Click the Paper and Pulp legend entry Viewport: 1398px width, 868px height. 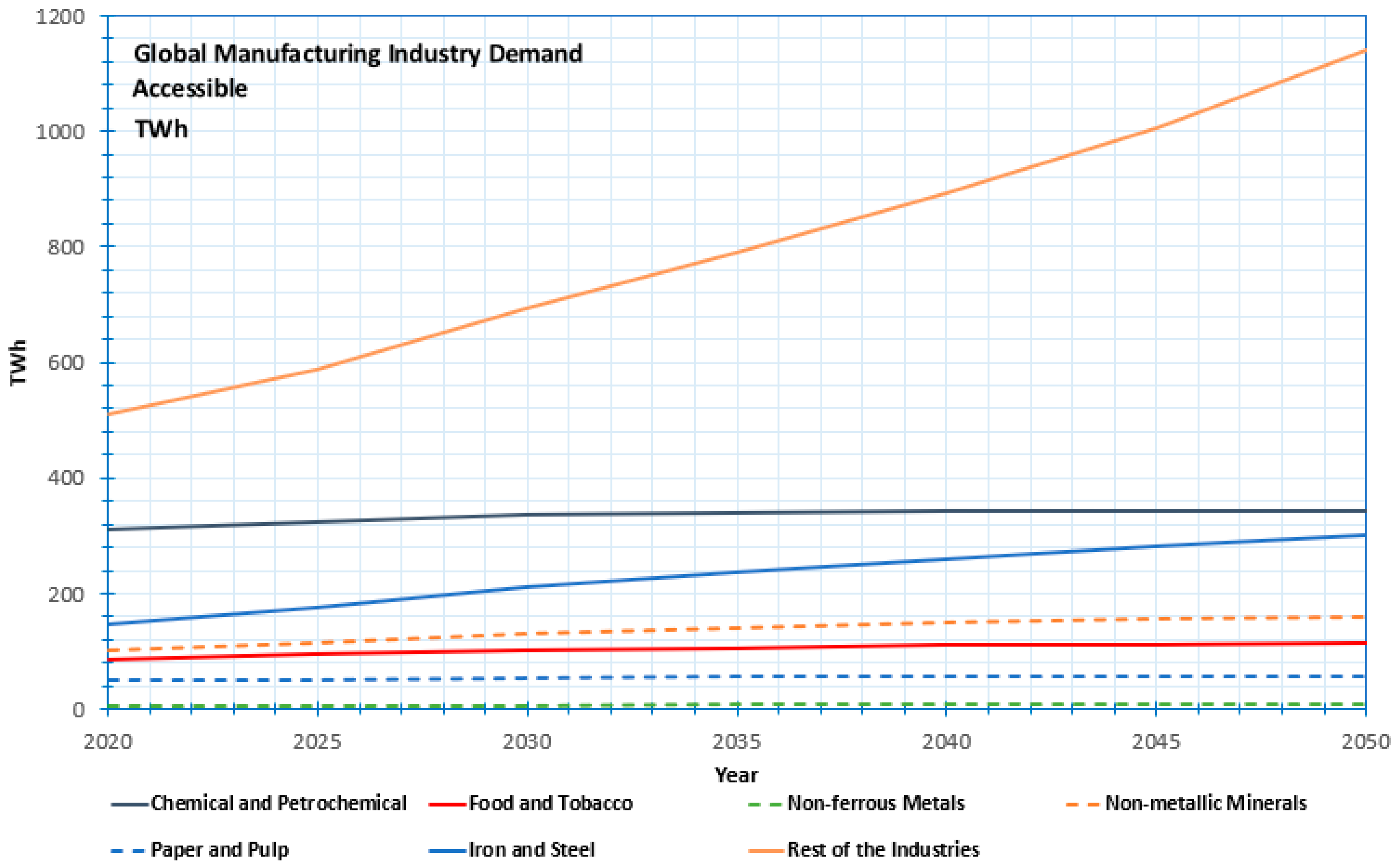tap(219, 849)
